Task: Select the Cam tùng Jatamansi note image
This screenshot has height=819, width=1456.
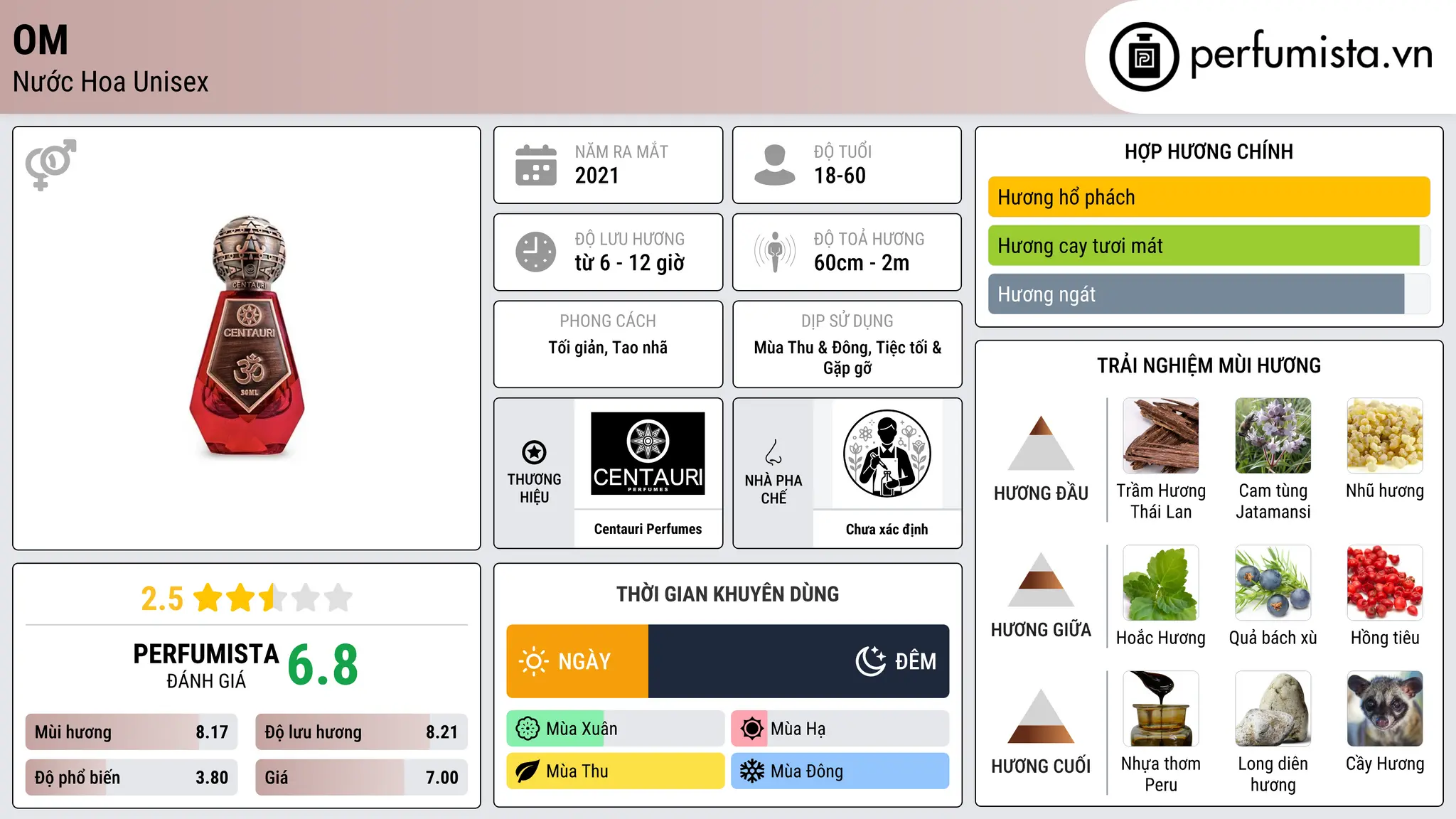Action: (1273, 436)
